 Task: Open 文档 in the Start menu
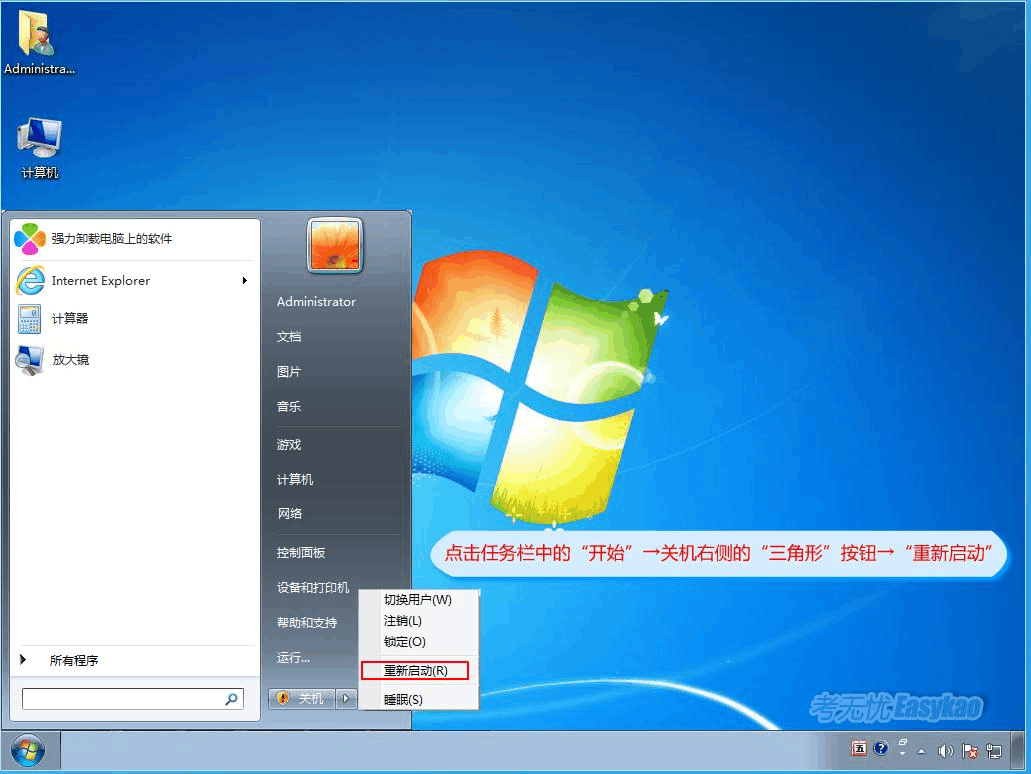289,337
